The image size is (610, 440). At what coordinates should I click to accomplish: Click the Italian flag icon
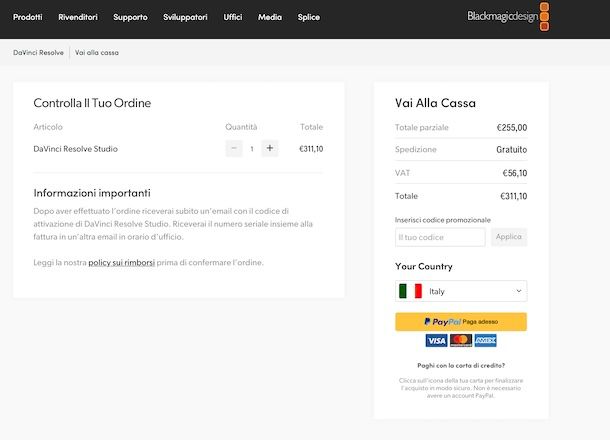410,291
